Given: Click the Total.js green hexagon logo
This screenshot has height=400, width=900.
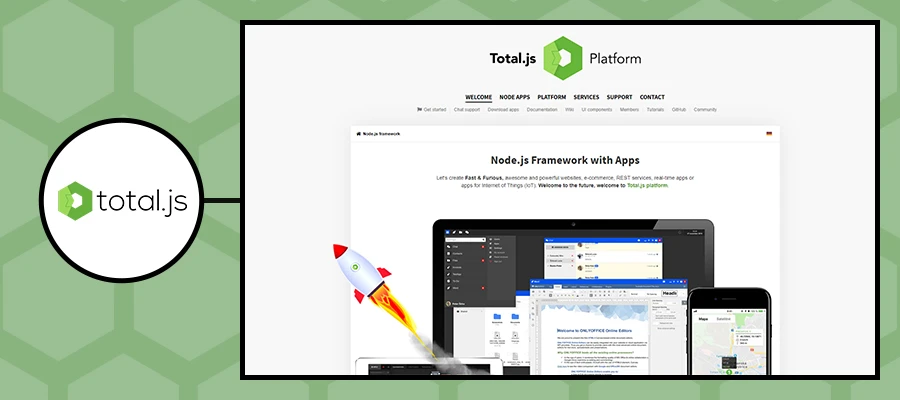Looking at the screenshot, I should [562, 57].
